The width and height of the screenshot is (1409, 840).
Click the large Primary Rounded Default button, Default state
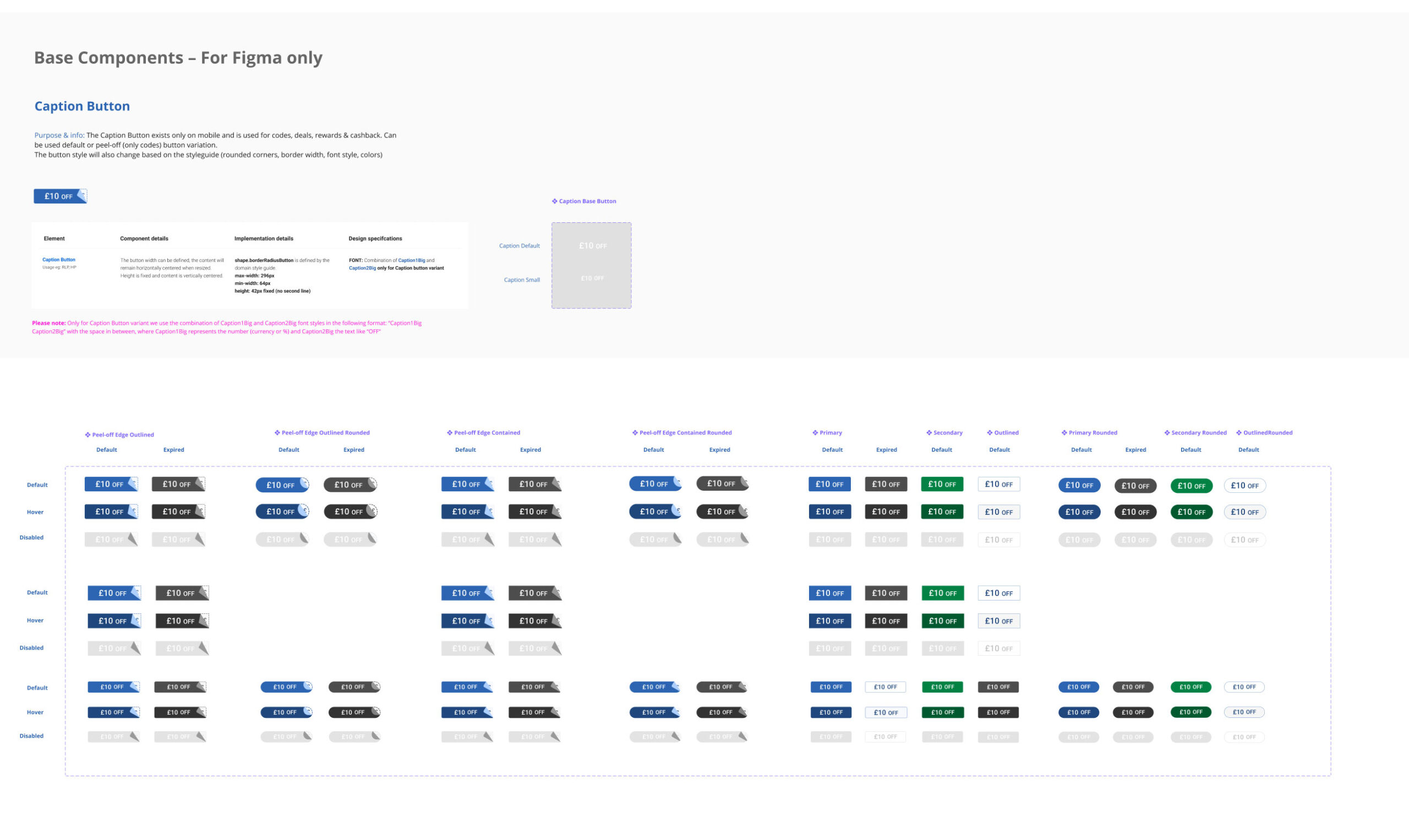(x=1079, y=485)
